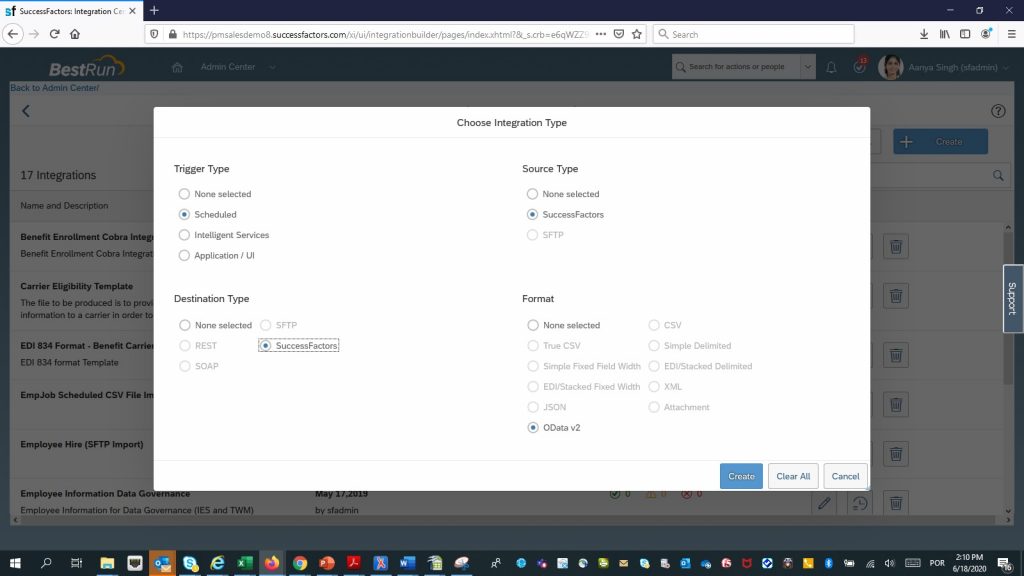Image resolution: width=1024 pixels, height=576 pixels.
Task: Open Windows taskbar search icon
Action: pyautogui.click(x=46, y=563)
